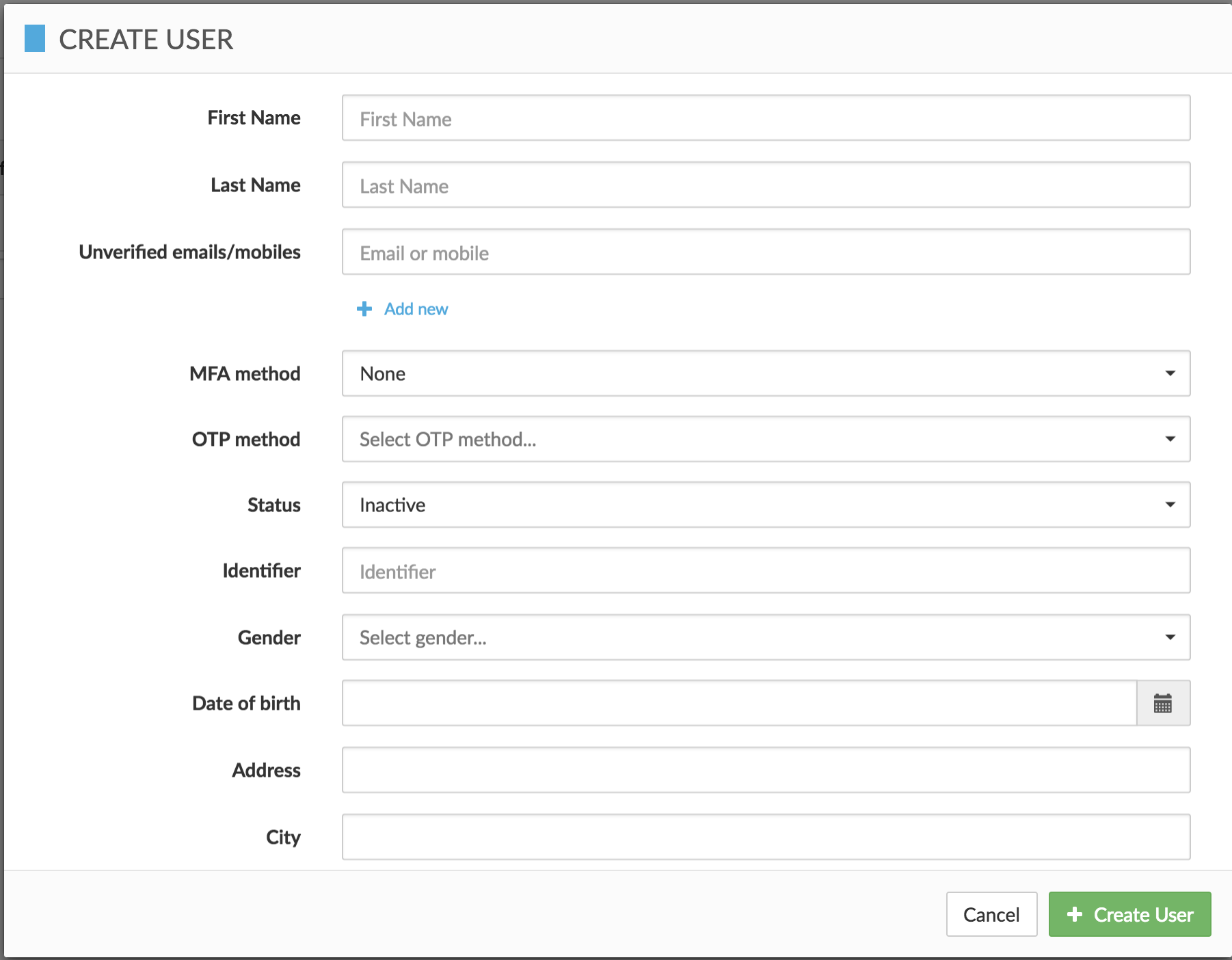Click the Unverified emails/mobiles label

point(189,252)
